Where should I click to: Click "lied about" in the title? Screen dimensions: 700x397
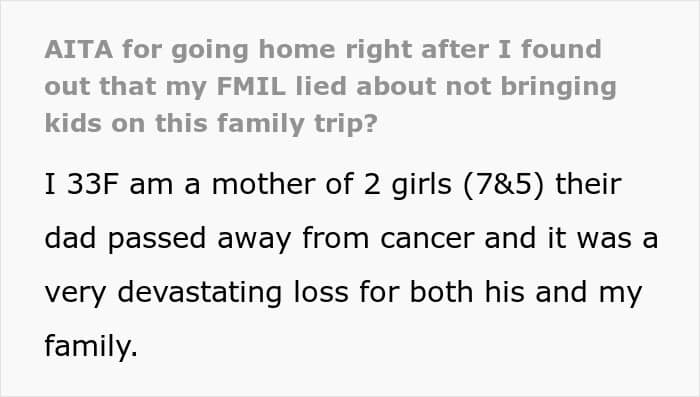(366, 86)
